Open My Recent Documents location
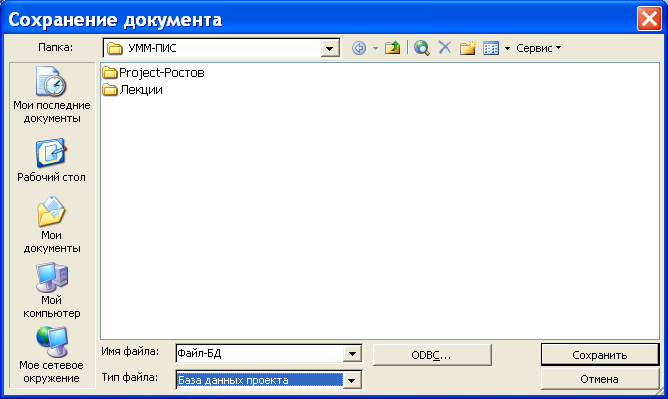This screenshot has height=399, width=668. 52,95
